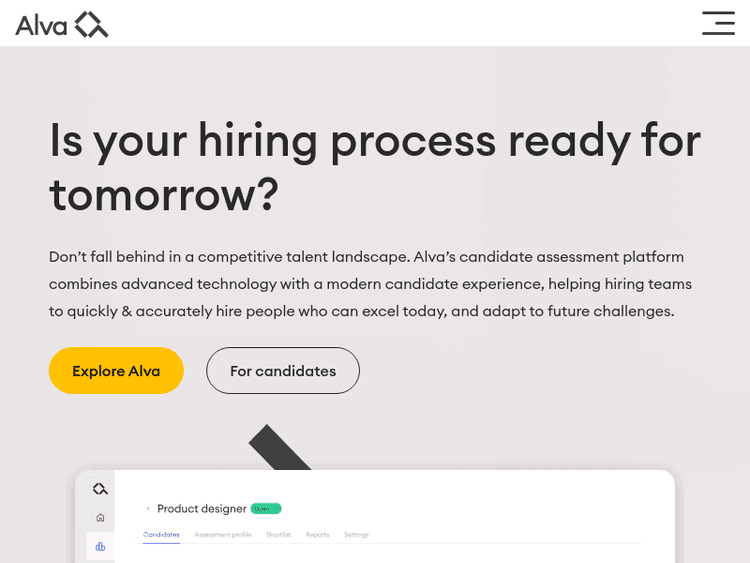
Task: Click the paragraph describing Alva's platform
Action: [371, 284]
